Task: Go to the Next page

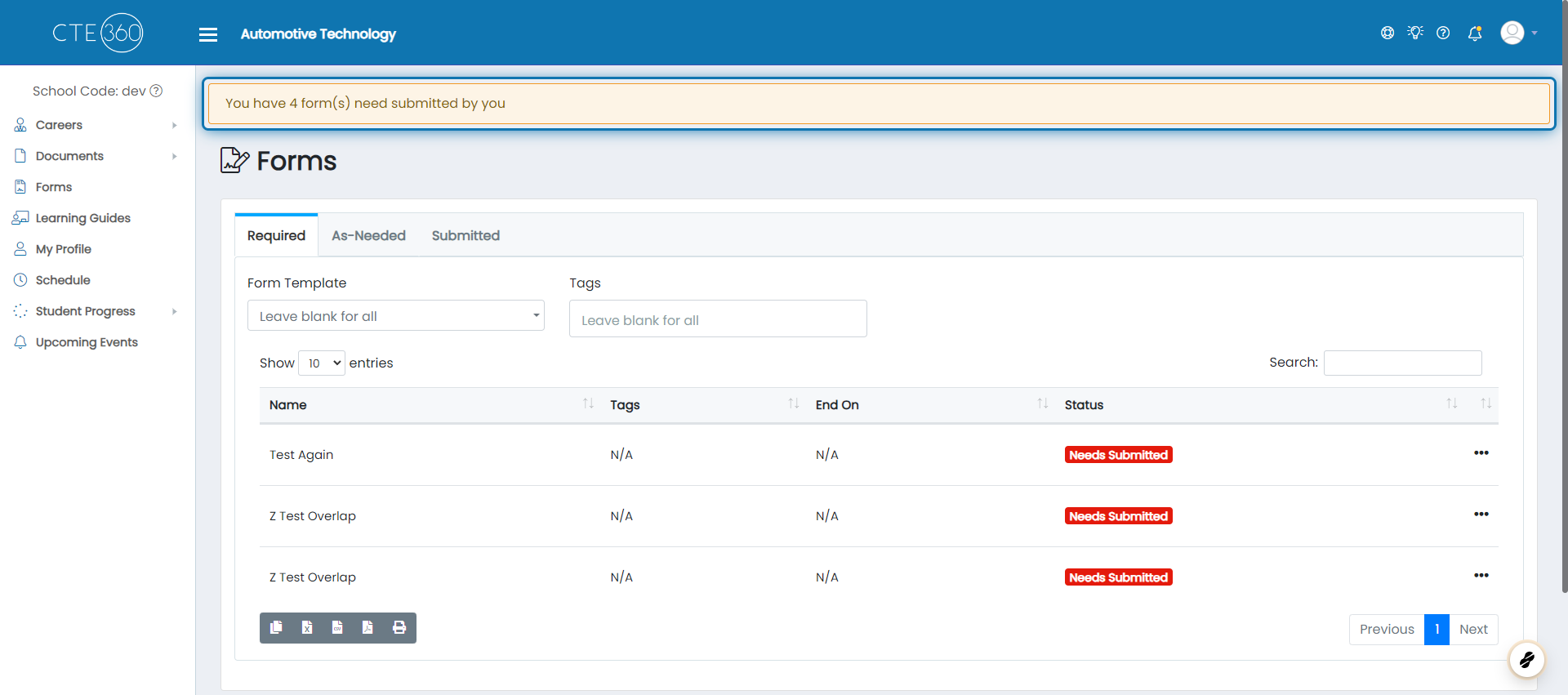Action: coord(1473,629)
